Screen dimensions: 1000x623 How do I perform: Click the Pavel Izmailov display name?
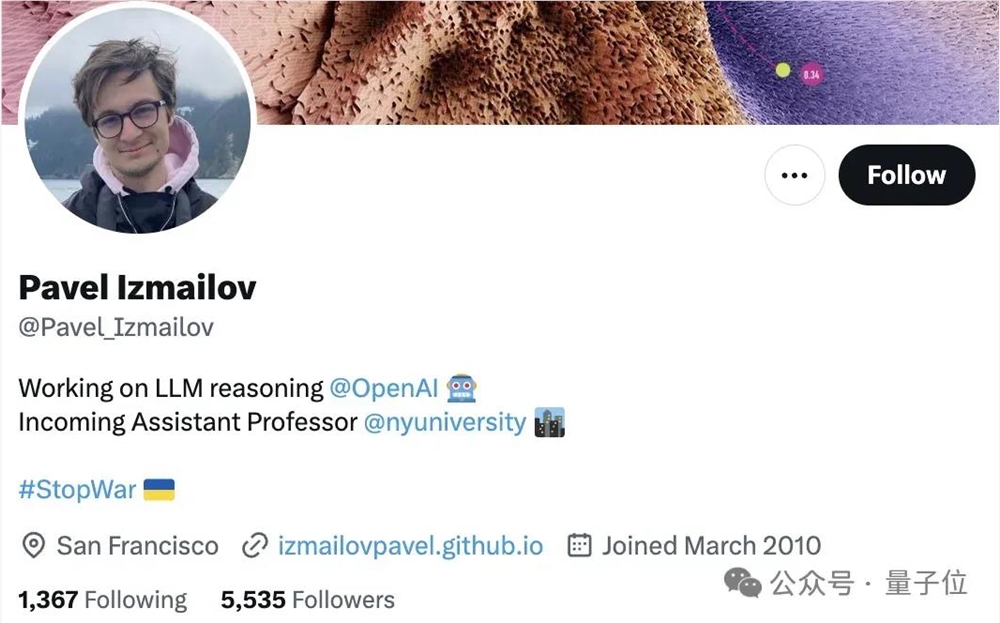pos(137,287)
